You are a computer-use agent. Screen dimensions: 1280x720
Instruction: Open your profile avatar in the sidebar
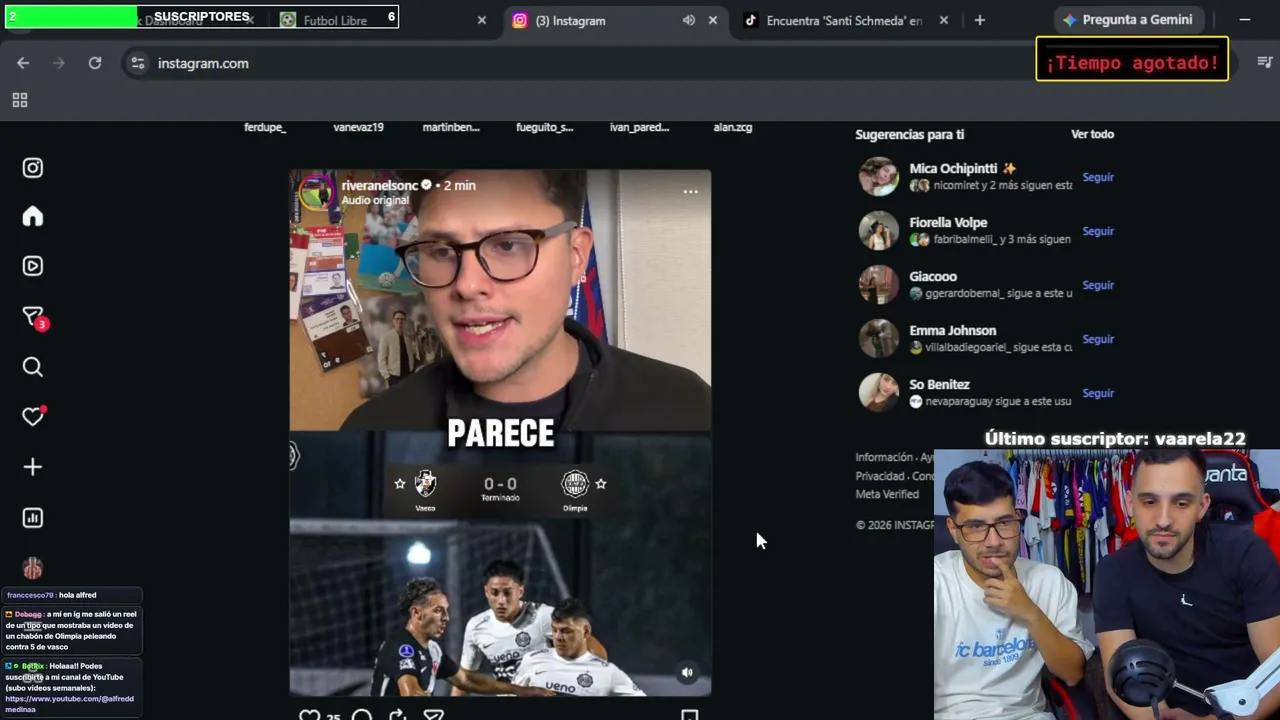pyautogui.click(x=33, y=568)
